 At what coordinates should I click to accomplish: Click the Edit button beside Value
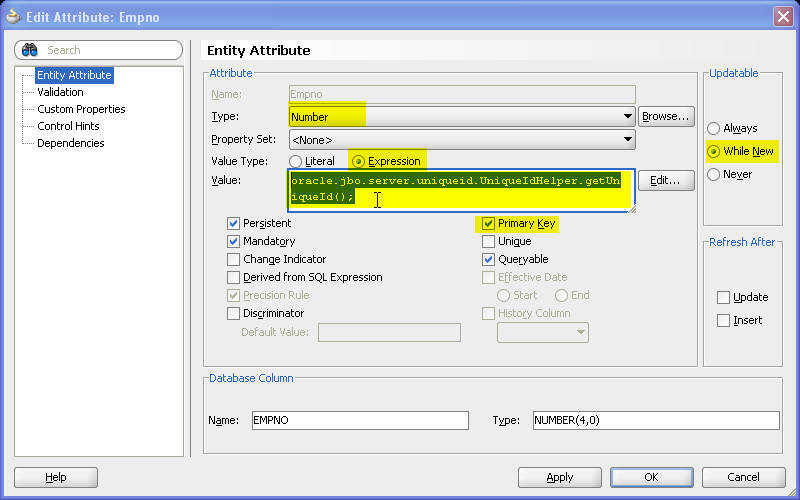tap(666, 181)
